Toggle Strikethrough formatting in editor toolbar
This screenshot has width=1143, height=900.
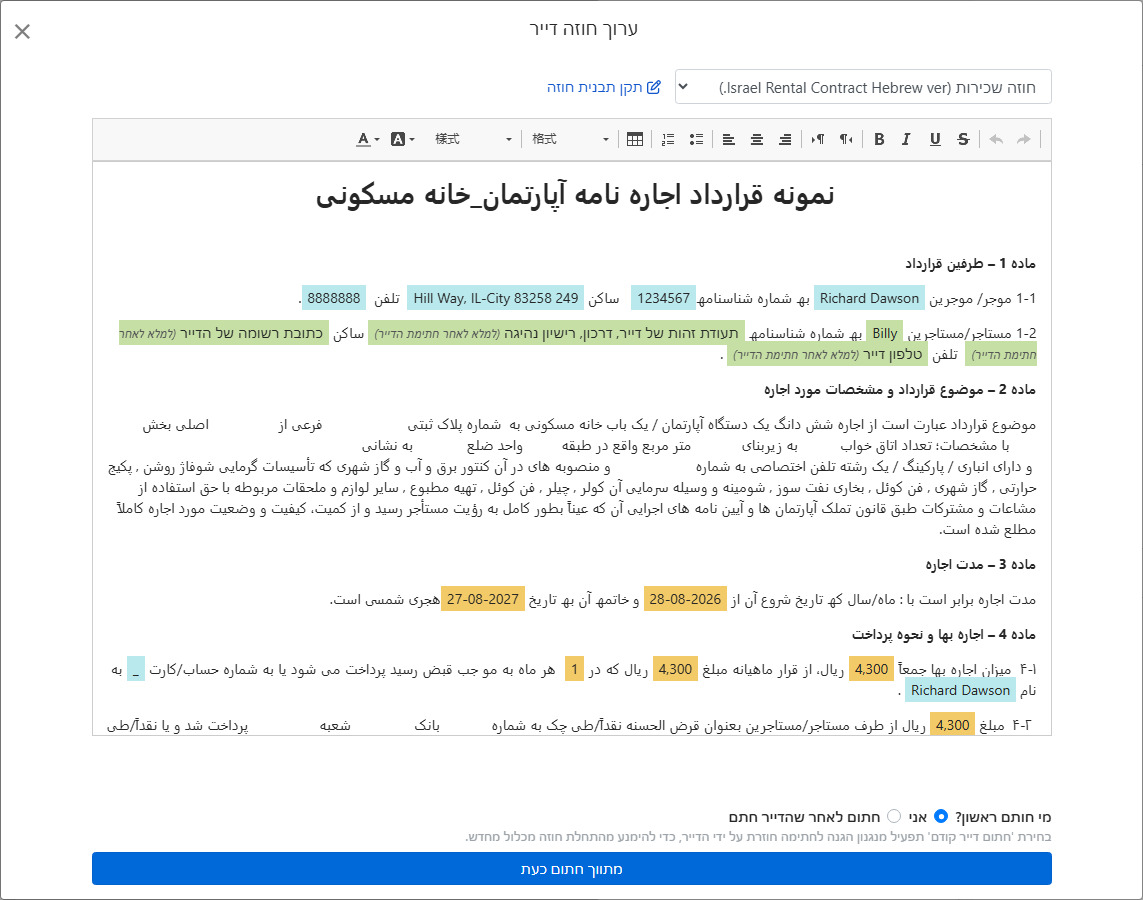click(963, 139)
